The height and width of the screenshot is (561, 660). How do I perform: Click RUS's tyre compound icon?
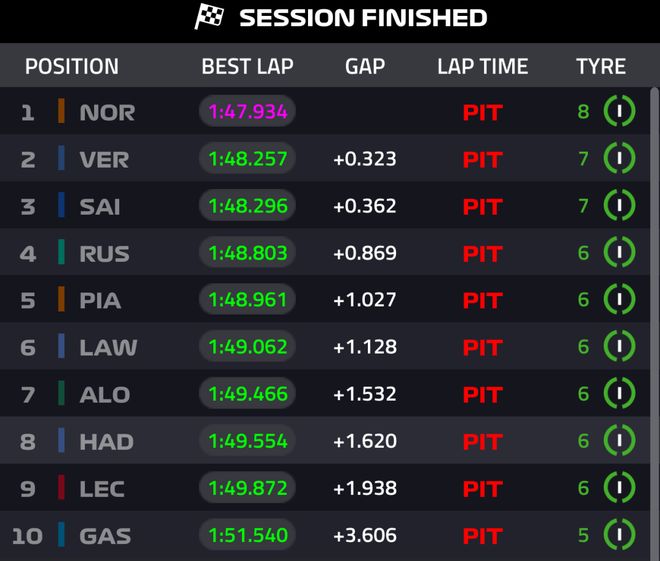click(620, 252)
